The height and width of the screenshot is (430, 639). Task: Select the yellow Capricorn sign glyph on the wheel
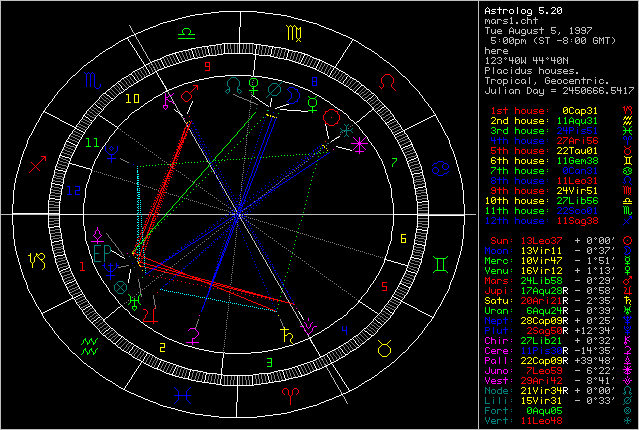[x=37, y=260]
